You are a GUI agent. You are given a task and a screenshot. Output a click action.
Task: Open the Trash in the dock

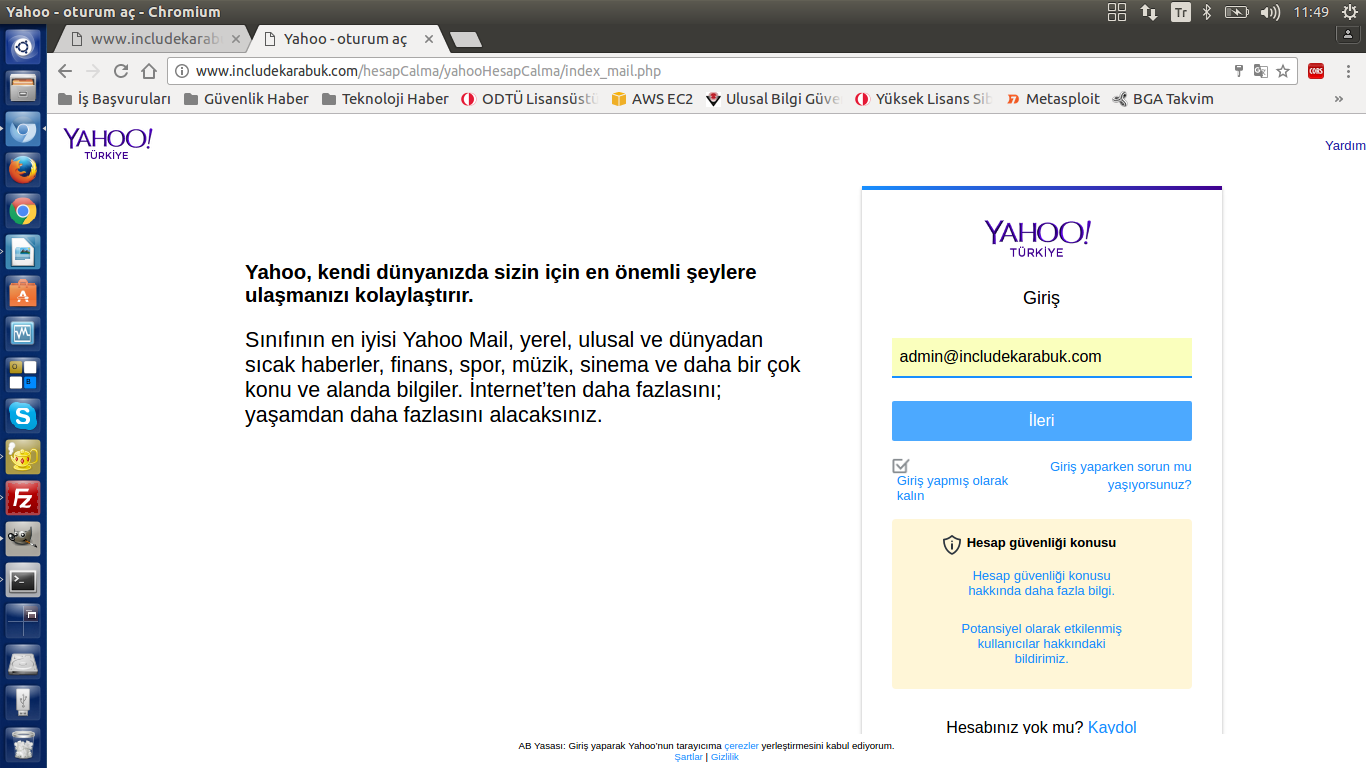tap(23, 745)
